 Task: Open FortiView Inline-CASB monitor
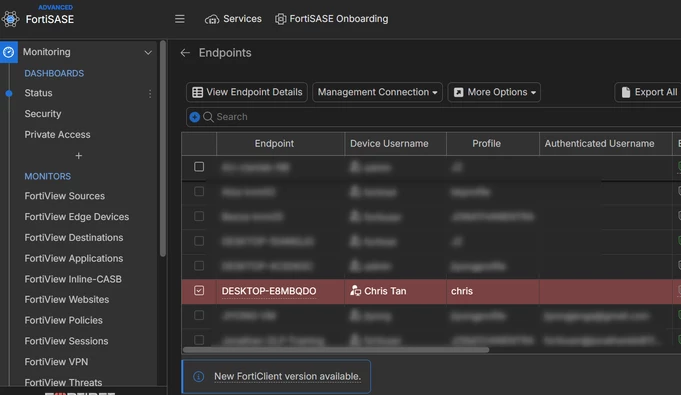click(x=73, y=279)
